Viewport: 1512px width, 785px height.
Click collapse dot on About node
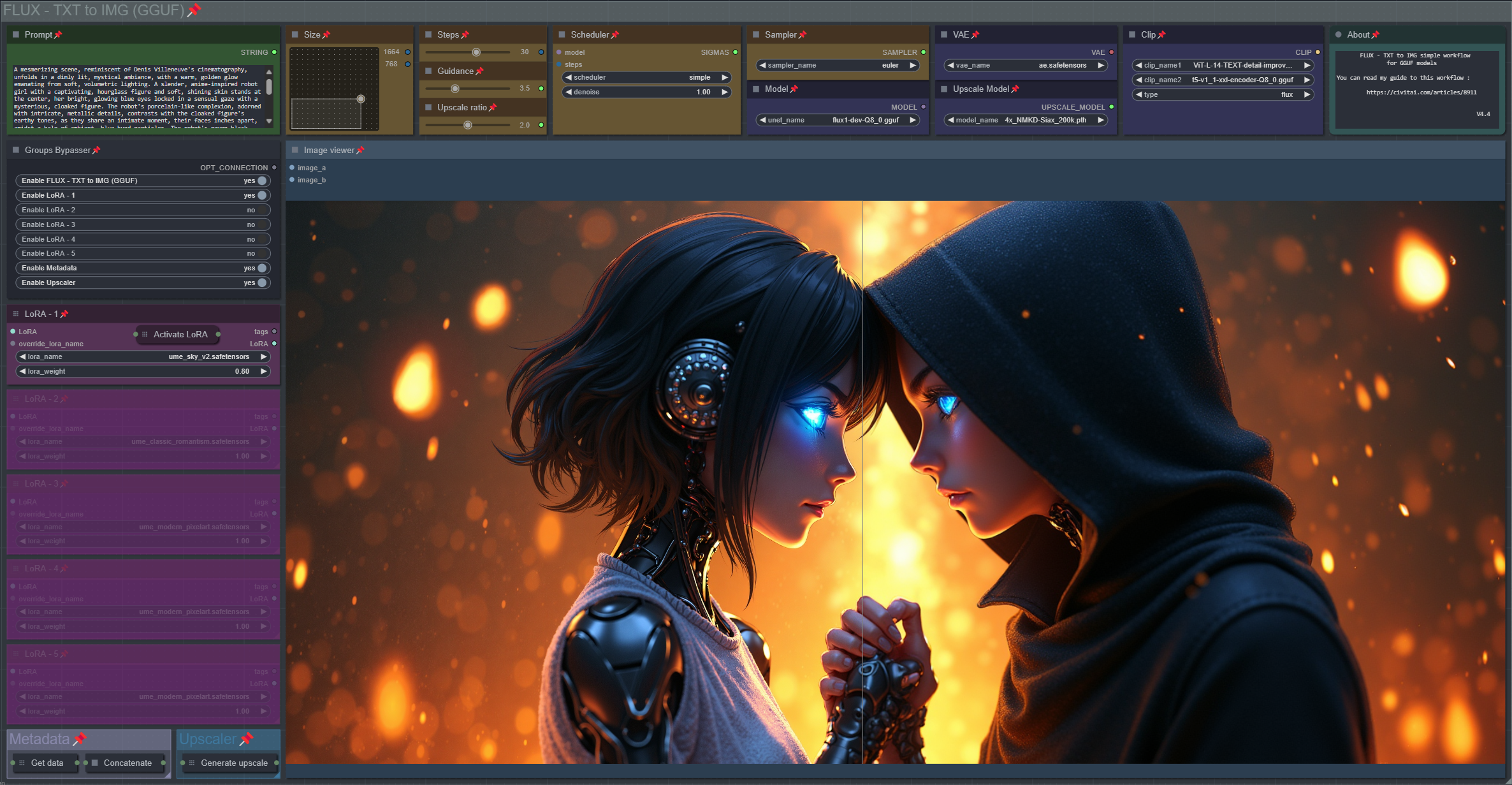(1338, 35)
